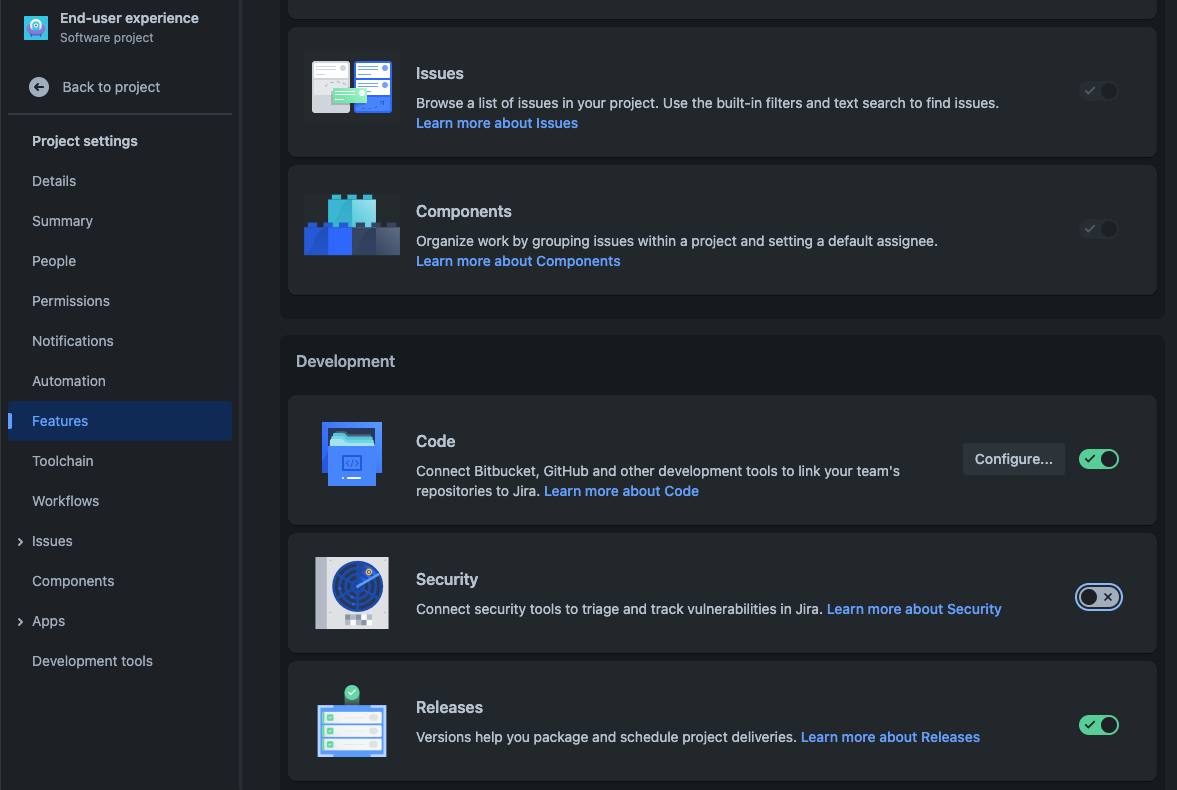1177x790 pixels.
Task: Open the Learn more about Security link
Action: click(914, 609)
